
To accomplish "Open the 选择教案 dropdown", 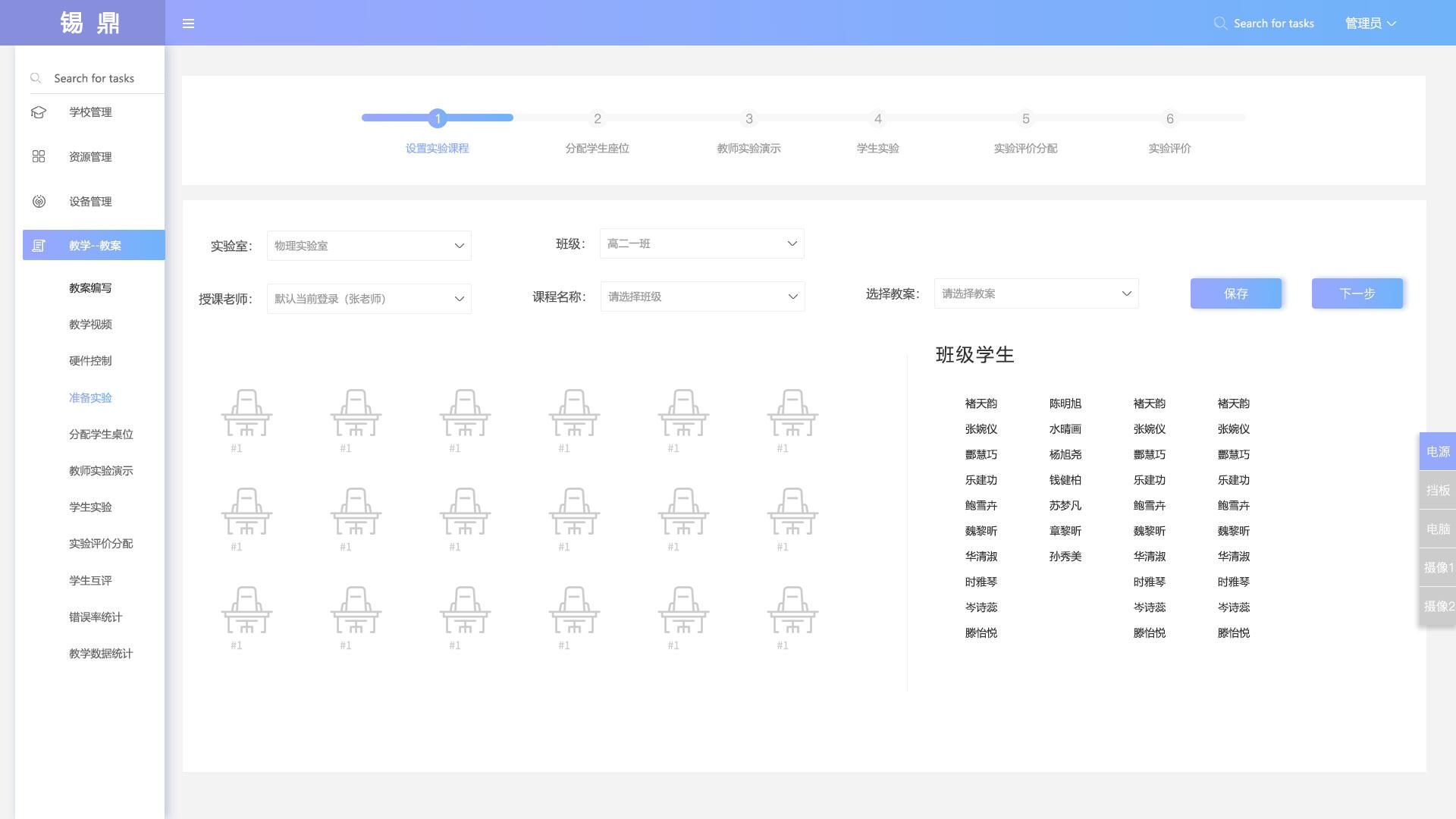I will click(x=1036, y=293).
